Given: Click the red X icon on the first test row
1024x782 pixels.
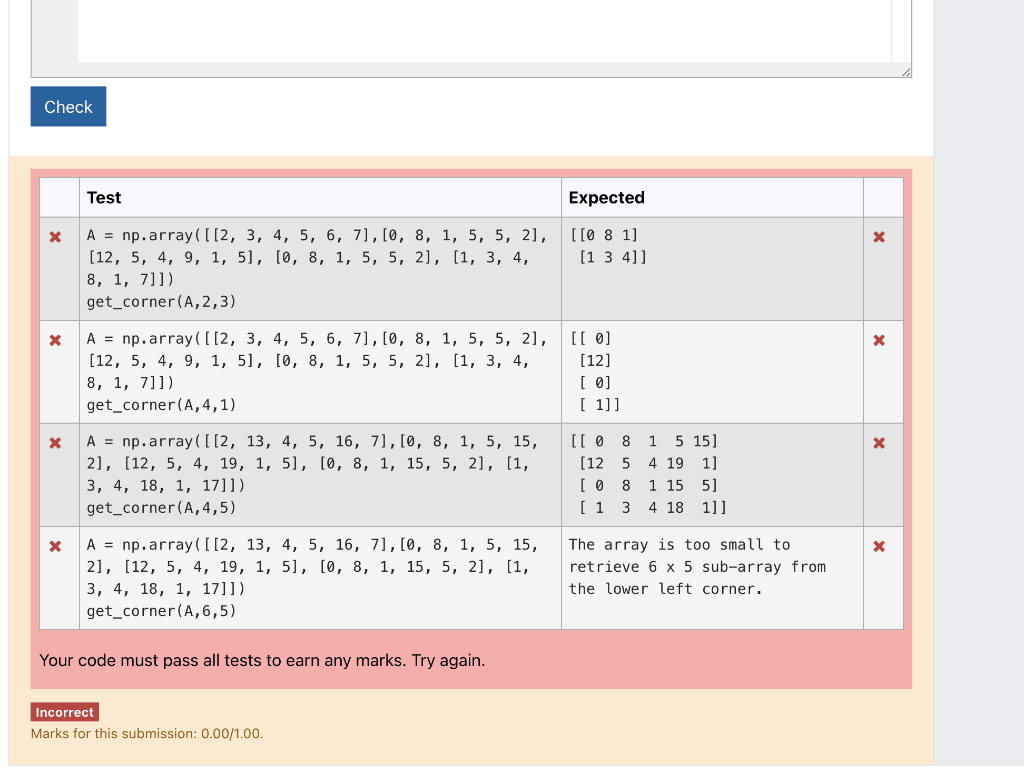Looking at the screenshot, I should click(57, 238).
